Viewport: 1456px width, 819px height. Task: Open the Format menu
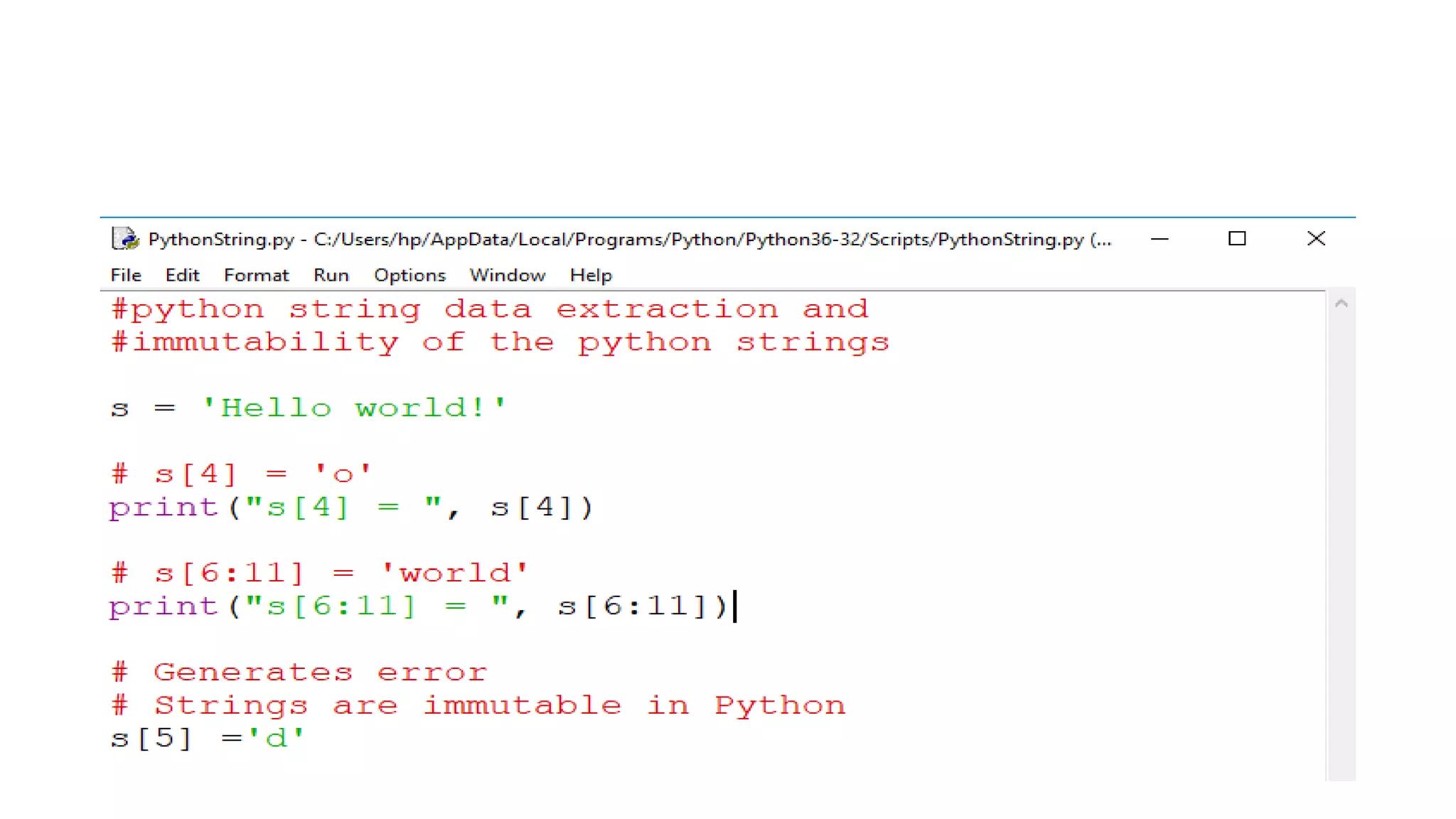click(x=256, y=275)
